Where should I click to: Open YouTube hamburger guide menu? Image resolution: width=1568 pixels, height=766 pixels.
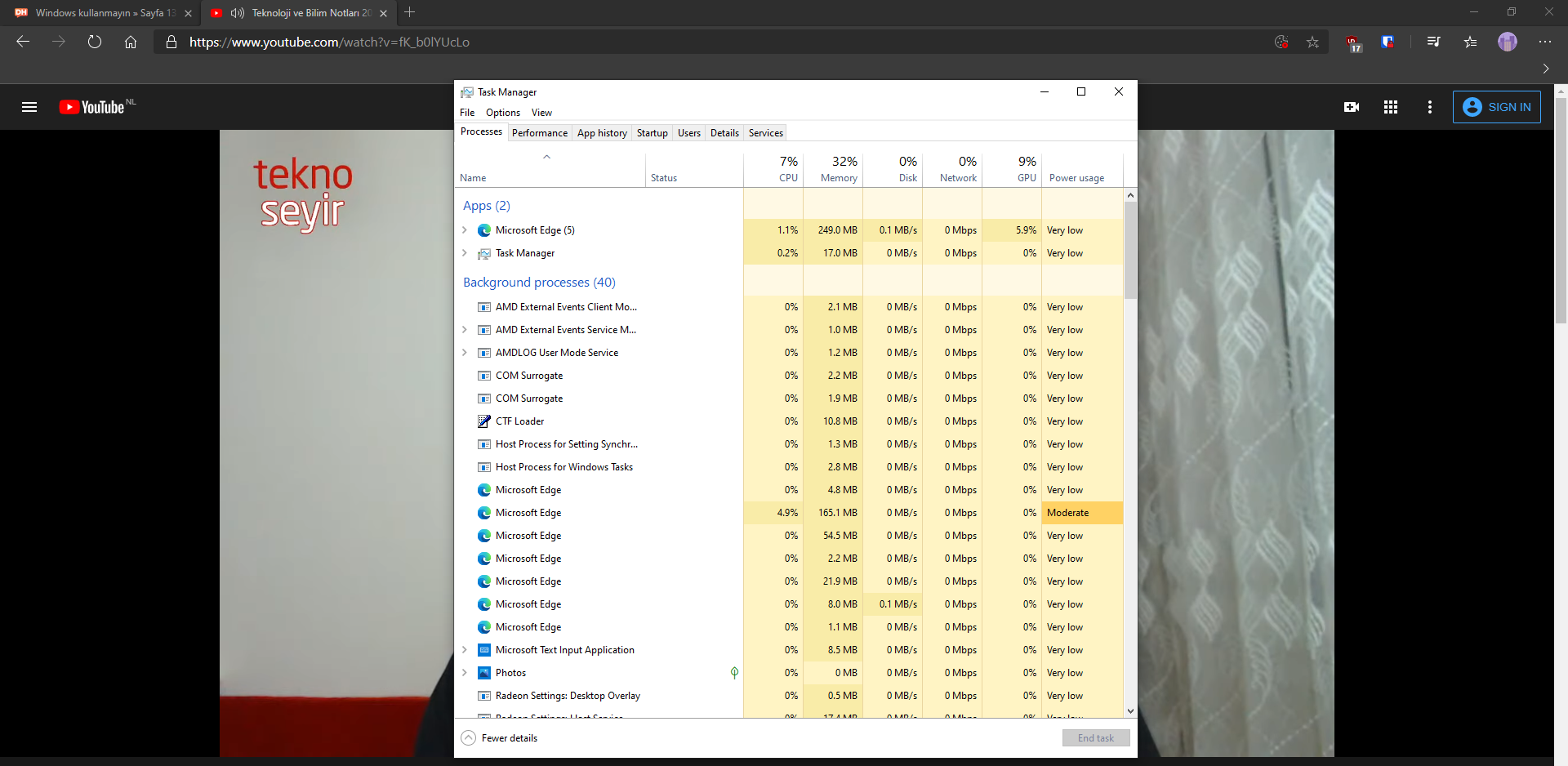click(29, 107)
